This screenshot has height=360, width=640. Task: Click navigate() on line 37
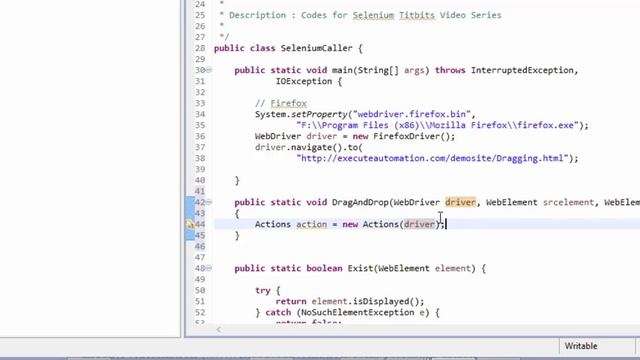(x=317, y=147)
